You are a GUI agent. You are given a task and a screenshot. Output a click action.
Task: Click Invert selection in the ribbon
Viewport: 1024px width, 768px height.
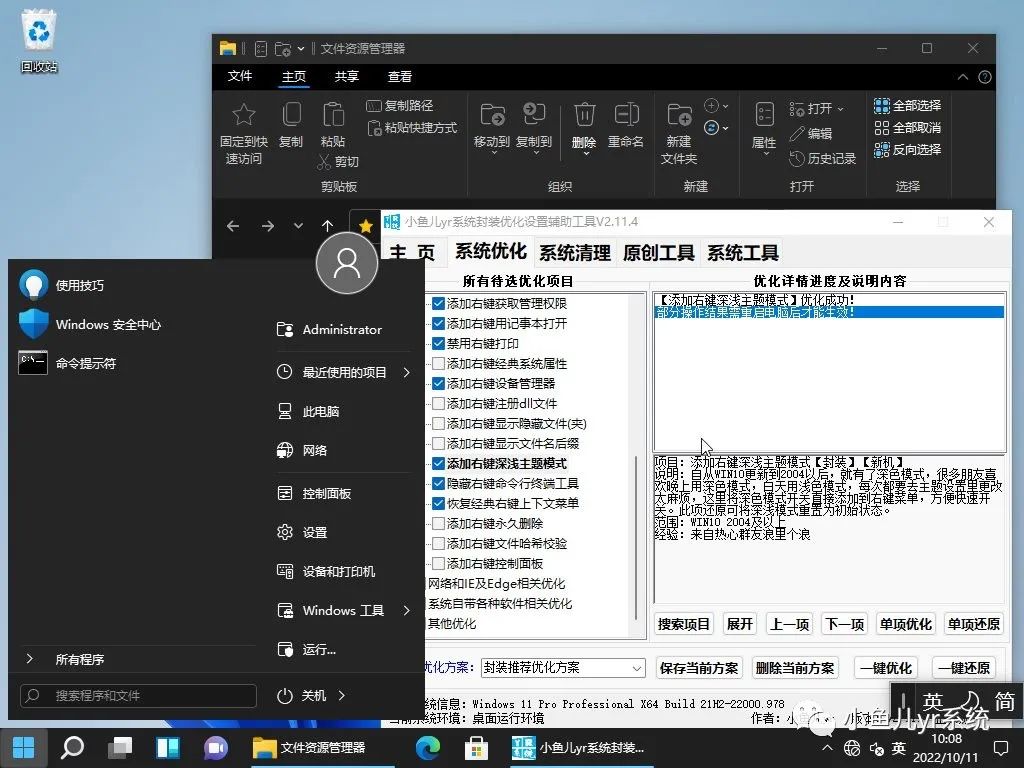908,149
